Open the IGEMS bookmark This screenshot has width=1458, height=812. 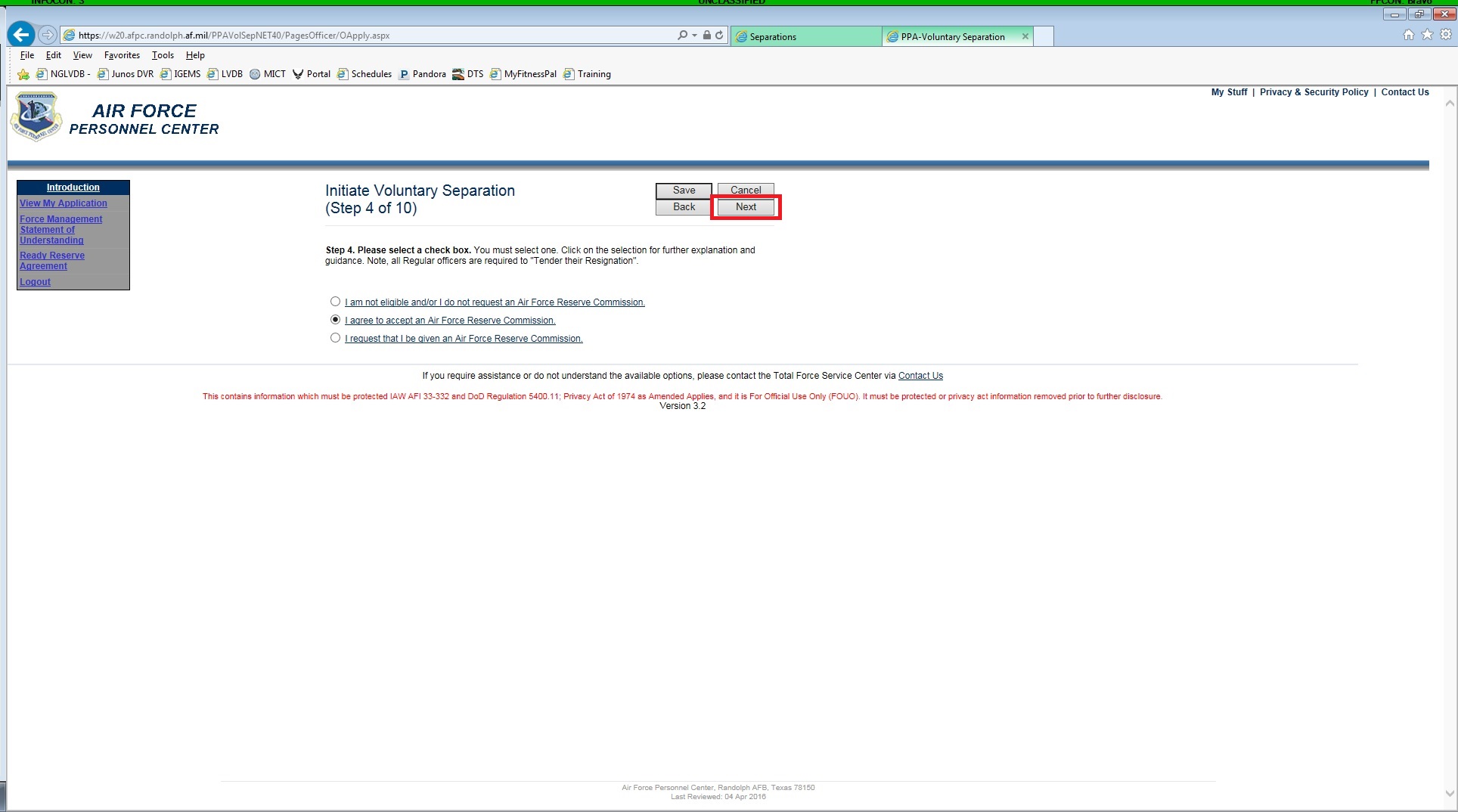(x=180, y=74)
